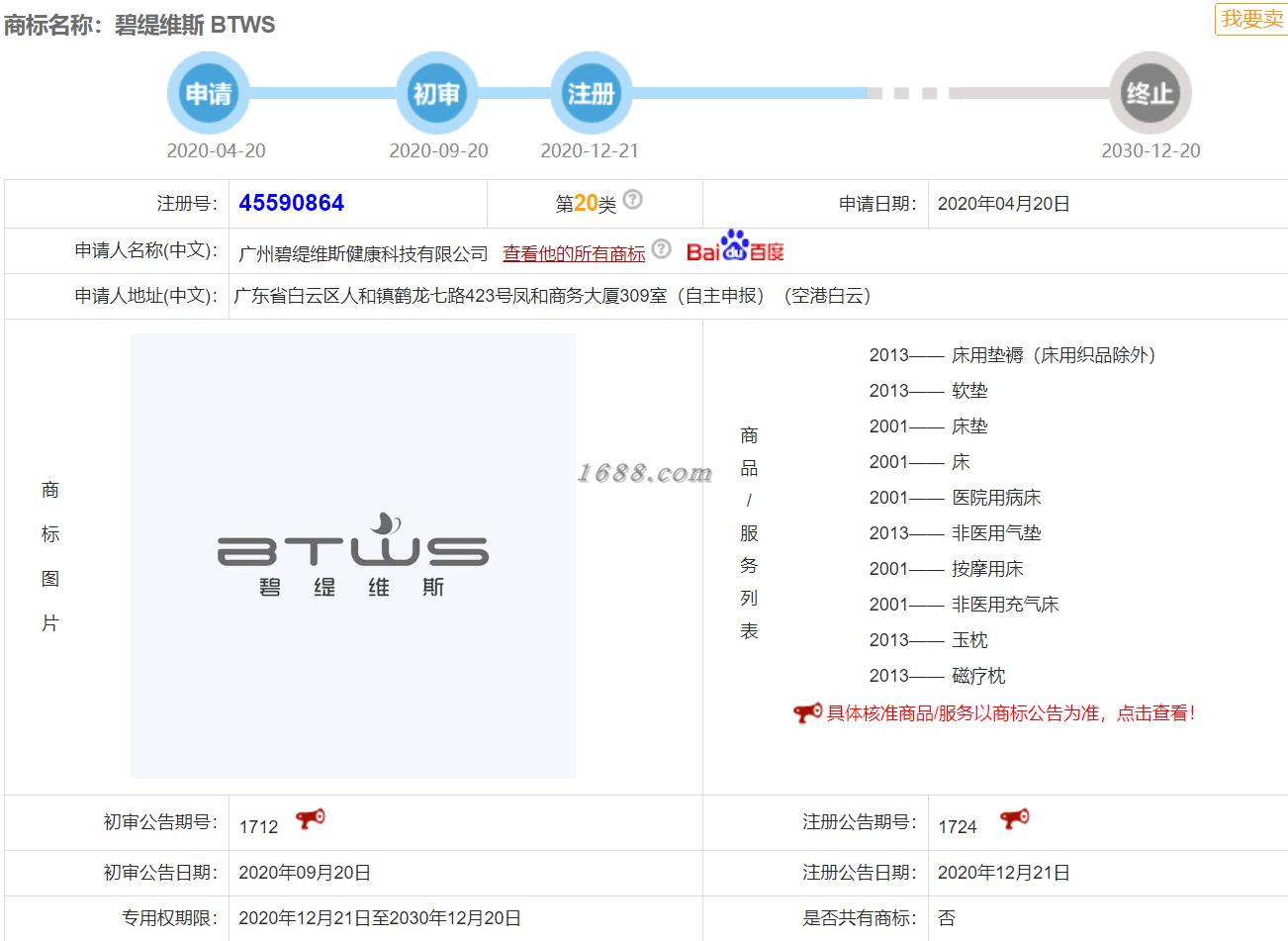Open 查看他的所有商标 link
This screenshot has width=1288, height=941.
click(574, 253)
